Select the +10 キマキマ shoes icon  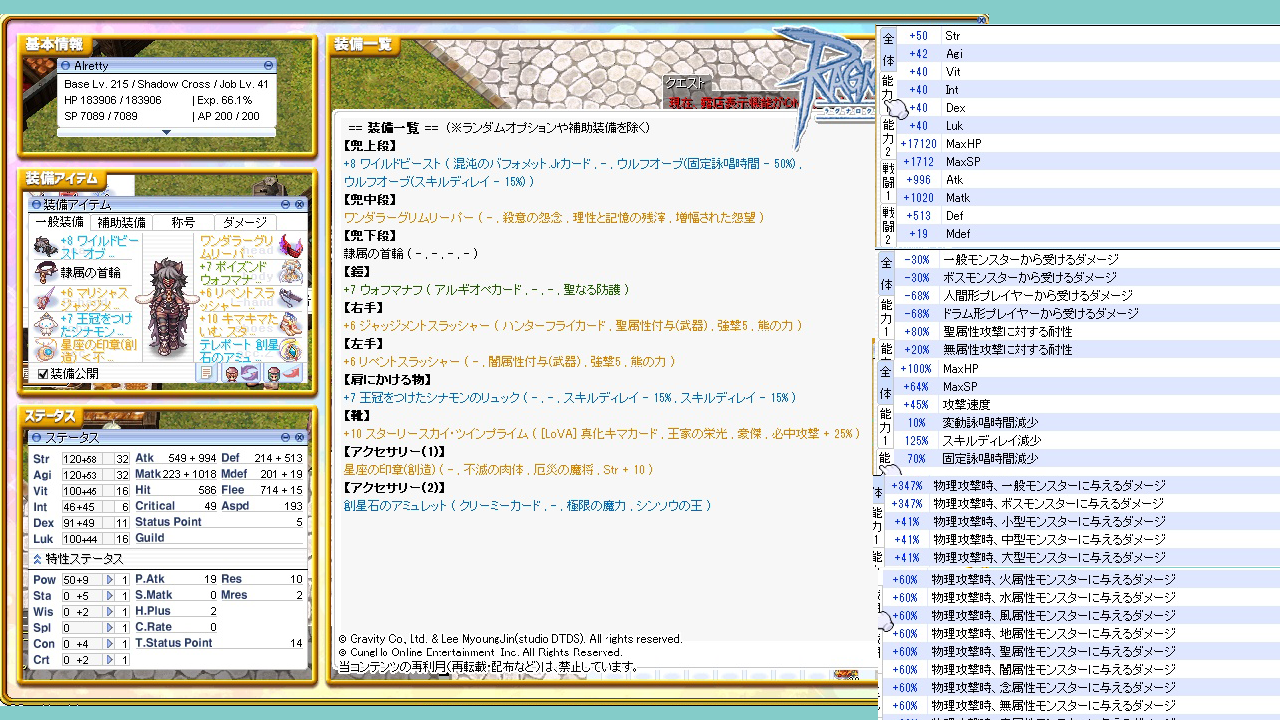pyautogui.click(x=290, y=325)
